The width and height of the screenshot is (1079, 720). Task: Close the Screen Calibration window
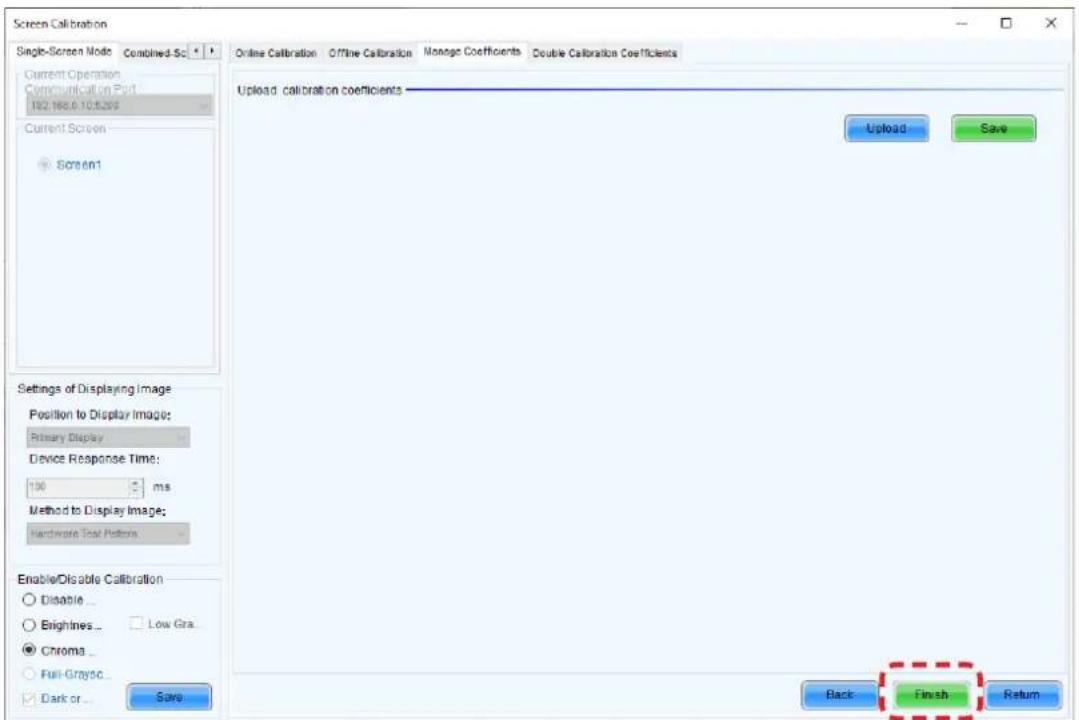(x=1051, y=23)
